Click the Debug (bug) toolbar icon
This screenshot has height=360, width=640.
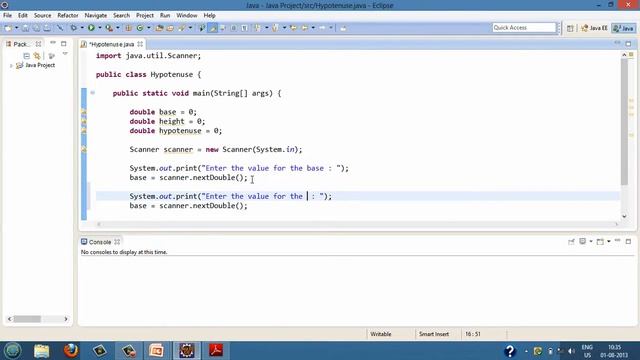(x=73, y=28)
